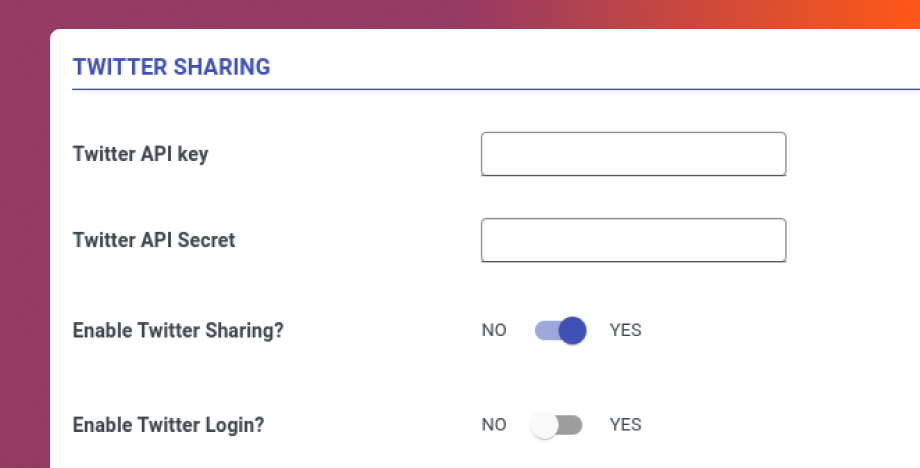Click YES beside the Twitter Login toggle
920x468 pixels.
coord(625,425)
